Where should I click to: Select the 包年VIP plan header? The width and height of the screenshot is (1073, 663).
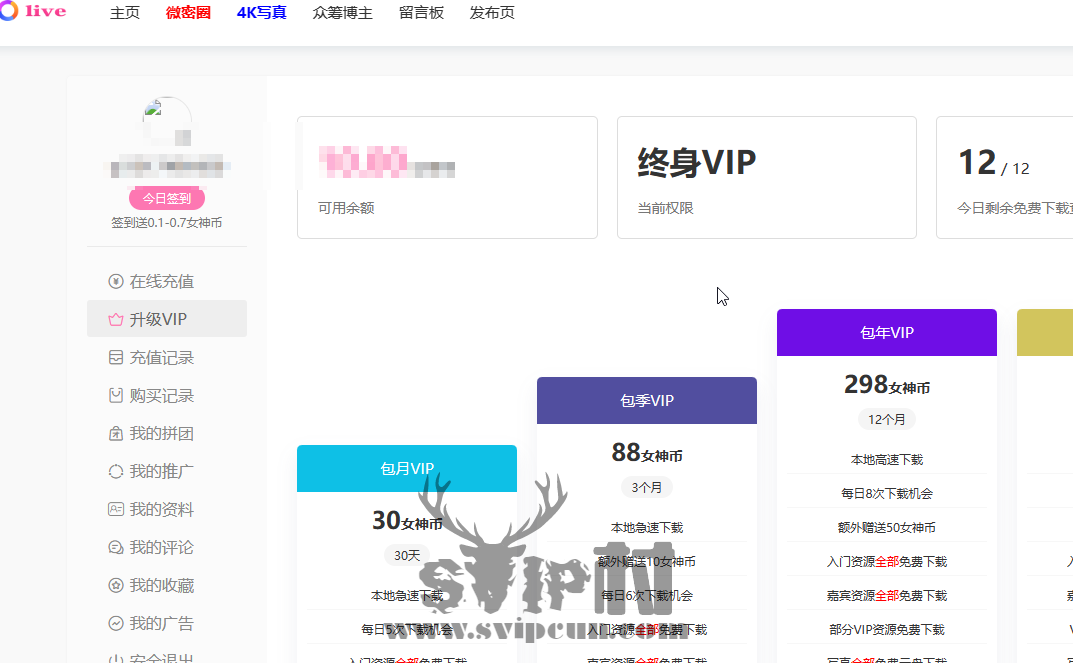click(887, 333)
